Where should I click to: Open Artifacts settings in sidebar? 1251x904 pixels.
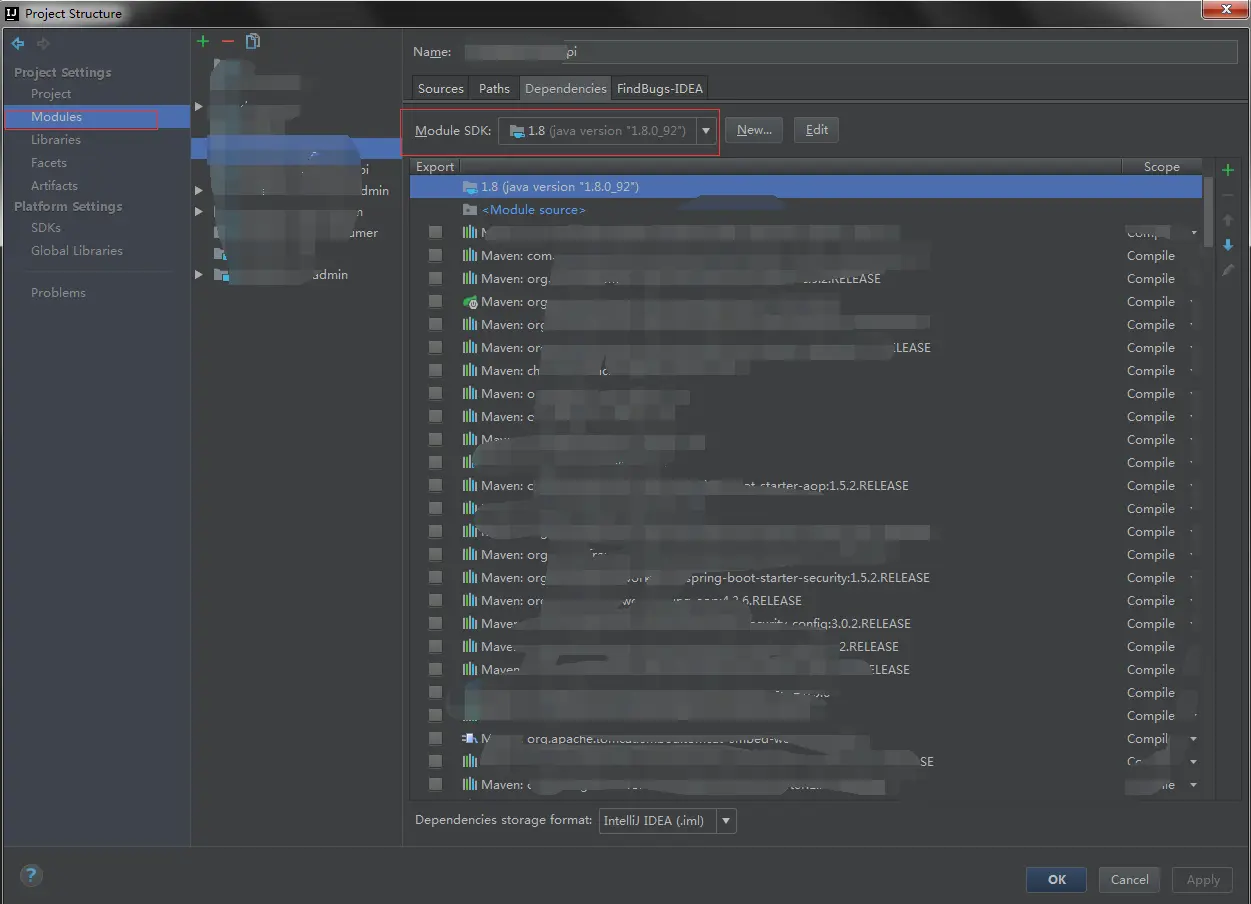(x=54, y=186)
